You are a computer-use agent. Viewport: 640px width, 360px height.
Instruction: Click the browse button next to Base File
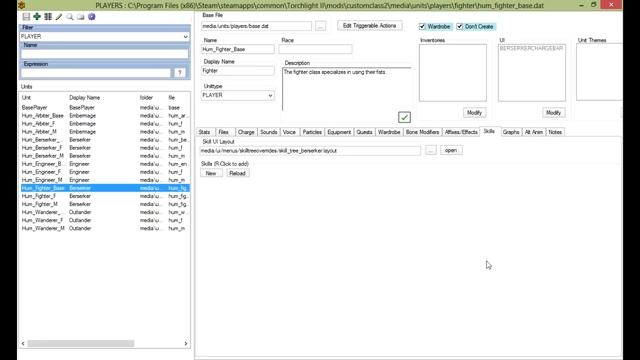click(320, 26)
